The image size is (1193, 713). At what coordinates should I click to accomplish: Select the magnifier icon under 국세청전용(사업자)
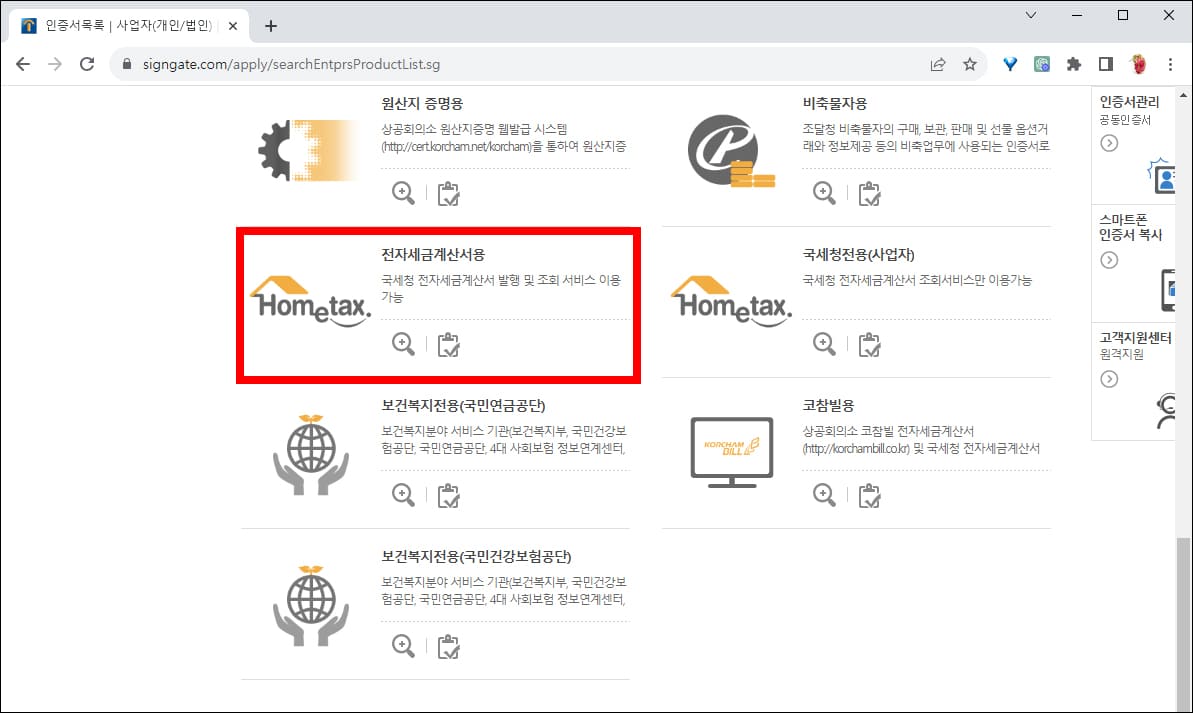click(824, 343)
